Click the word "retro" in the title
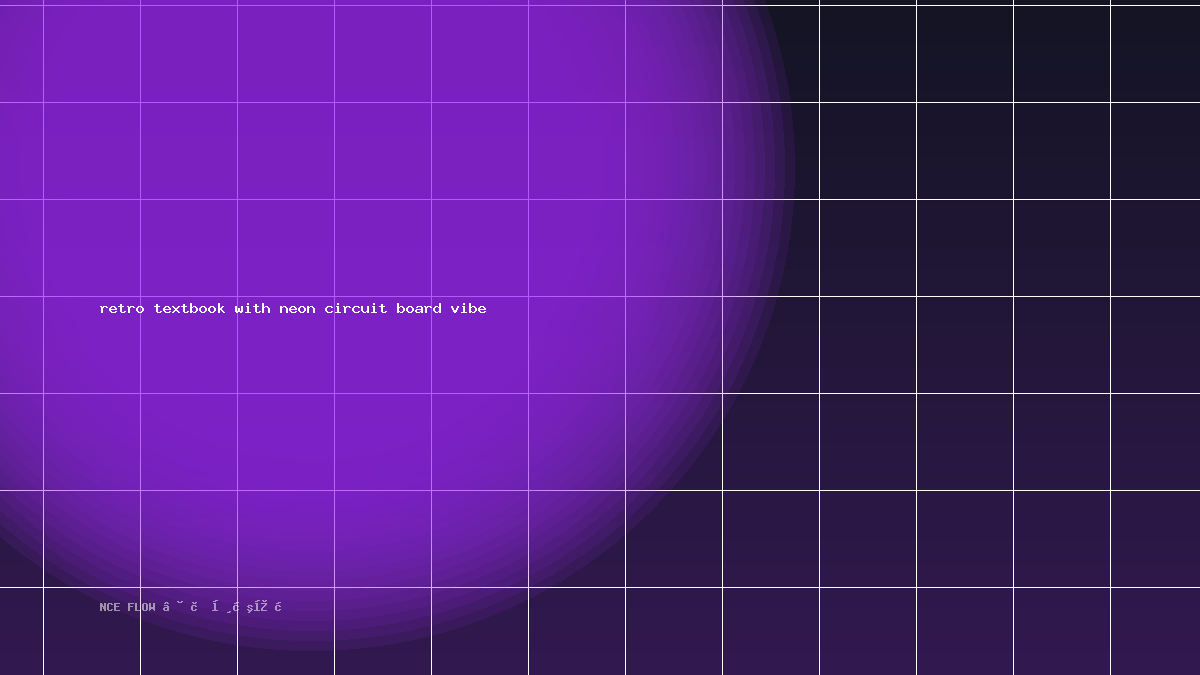The image size is (1200, 675). click(x=122, y=308)
